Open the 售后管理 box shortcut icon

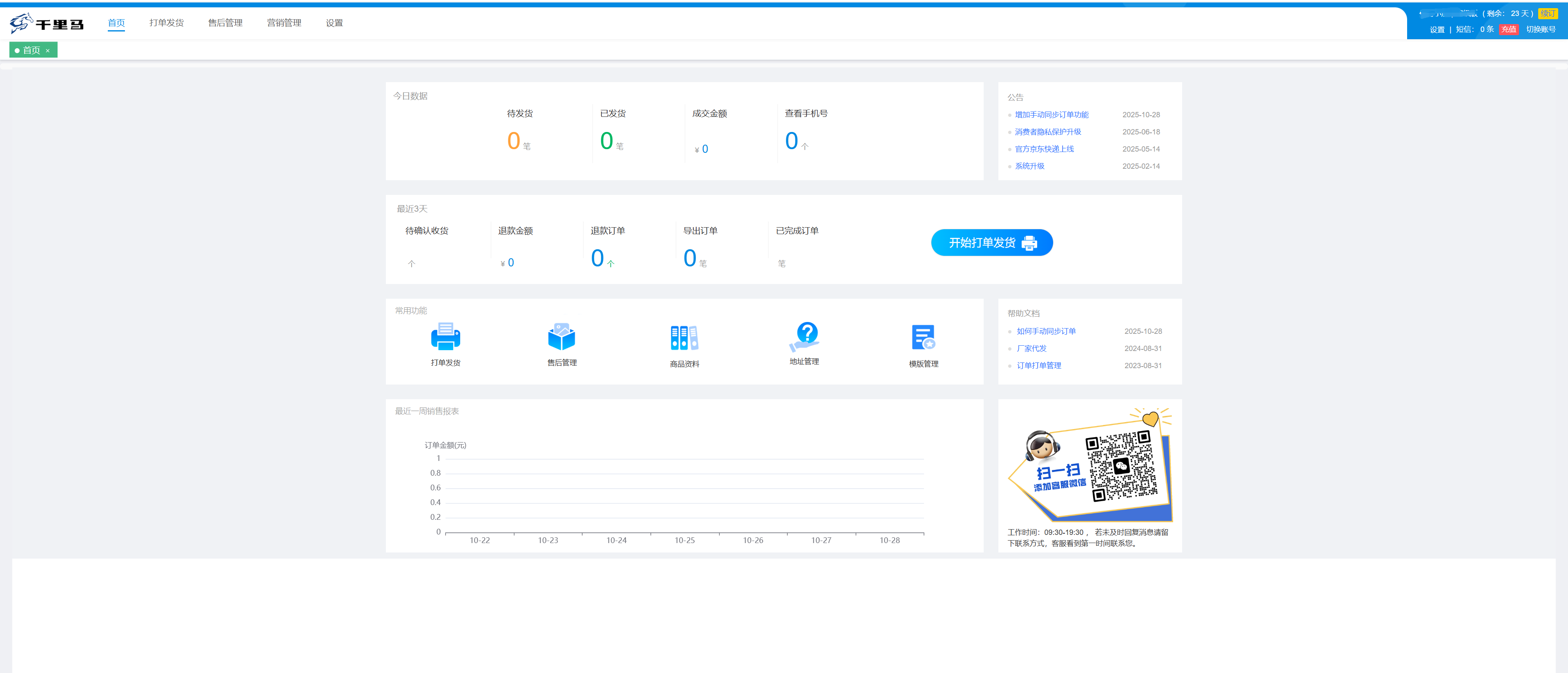(561, 337)
